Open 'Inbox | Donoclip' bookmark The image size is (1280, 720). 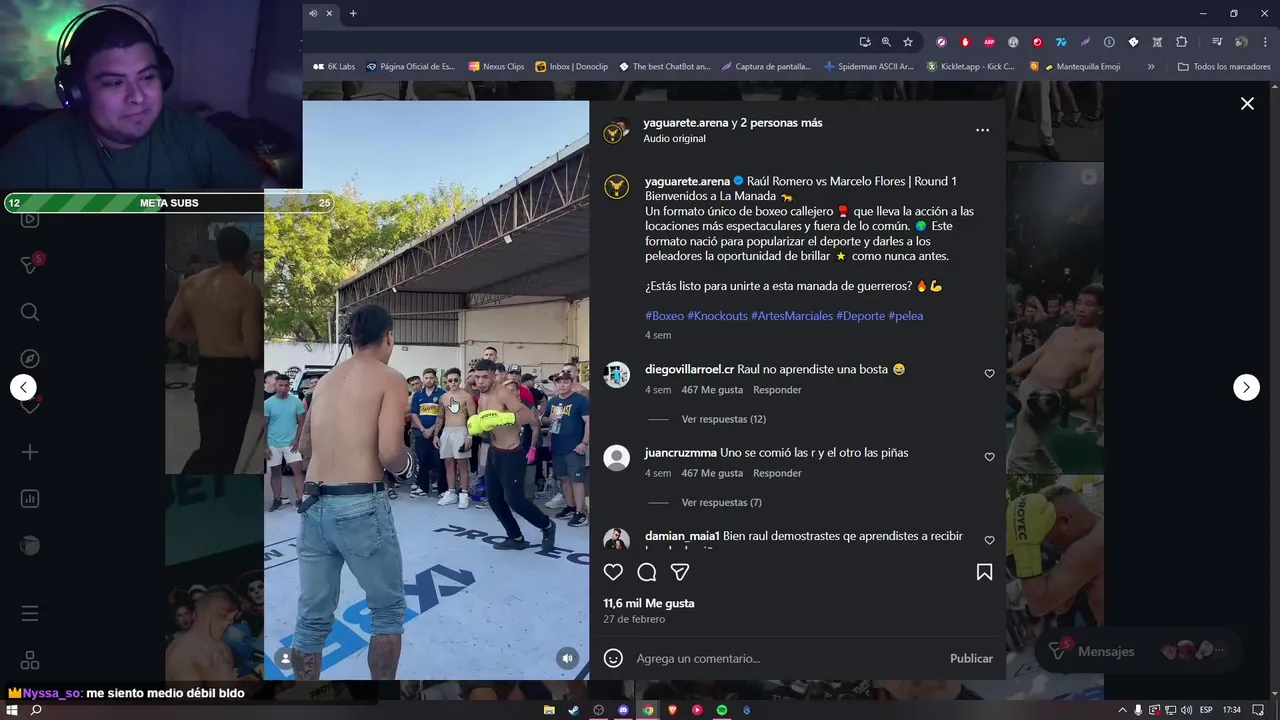pos(571,67)
